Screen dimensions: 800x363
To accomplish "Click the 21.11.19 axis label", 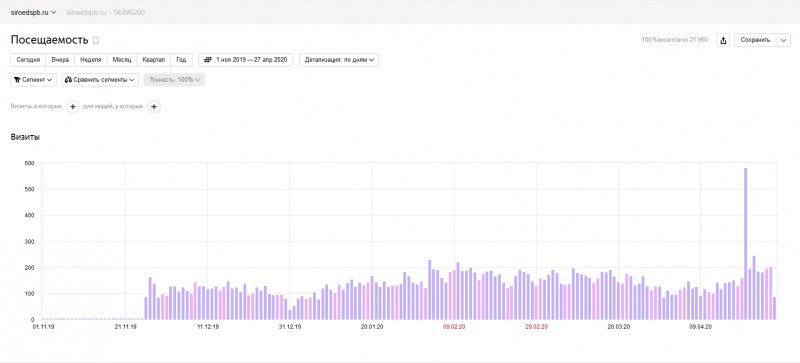I will point(125,326).
